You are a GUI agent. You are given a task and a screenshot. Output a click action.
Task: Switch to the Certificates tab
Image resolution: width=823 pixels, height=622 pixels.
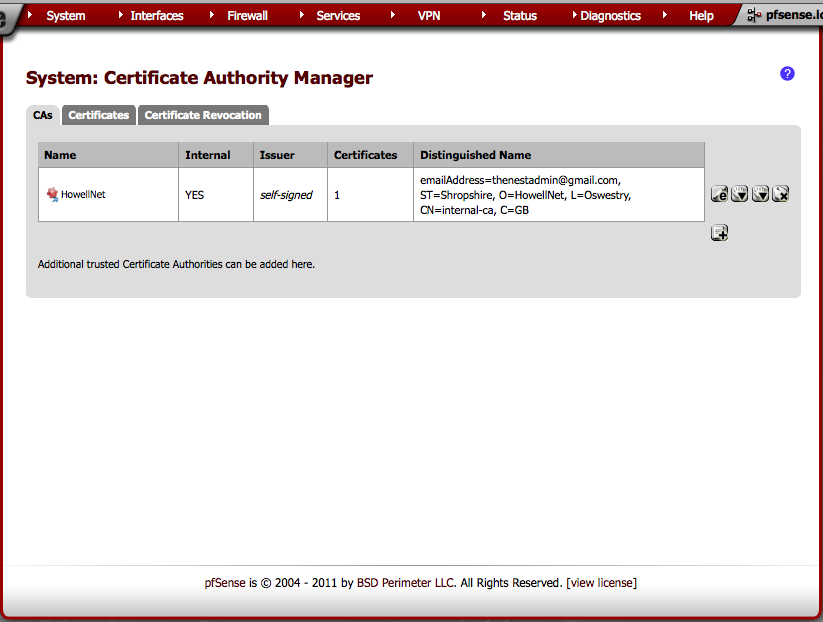tap(99, 115)
